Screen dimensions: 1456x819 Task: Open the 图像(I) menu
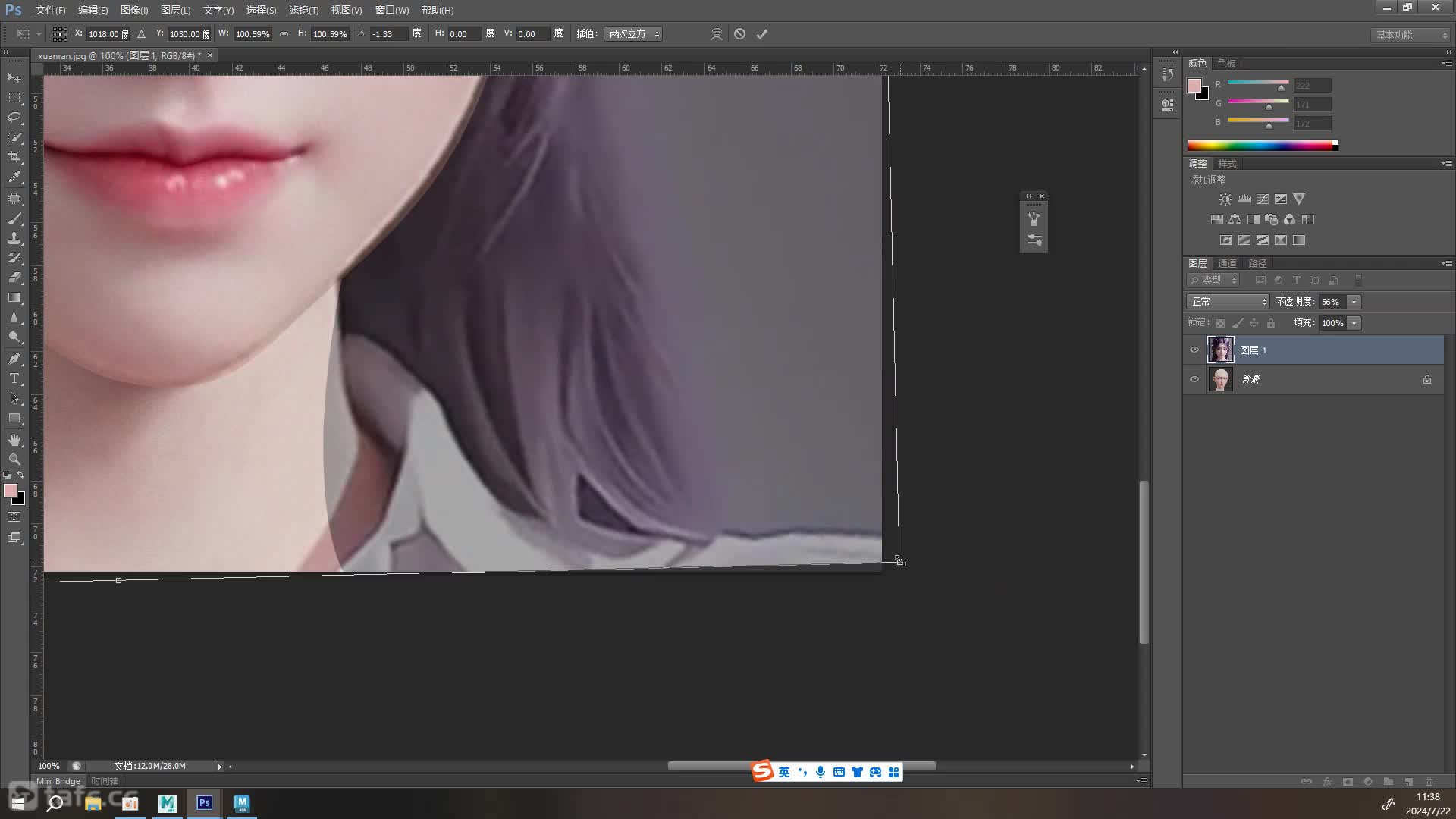pyautogui.click(x=134, y=11)
